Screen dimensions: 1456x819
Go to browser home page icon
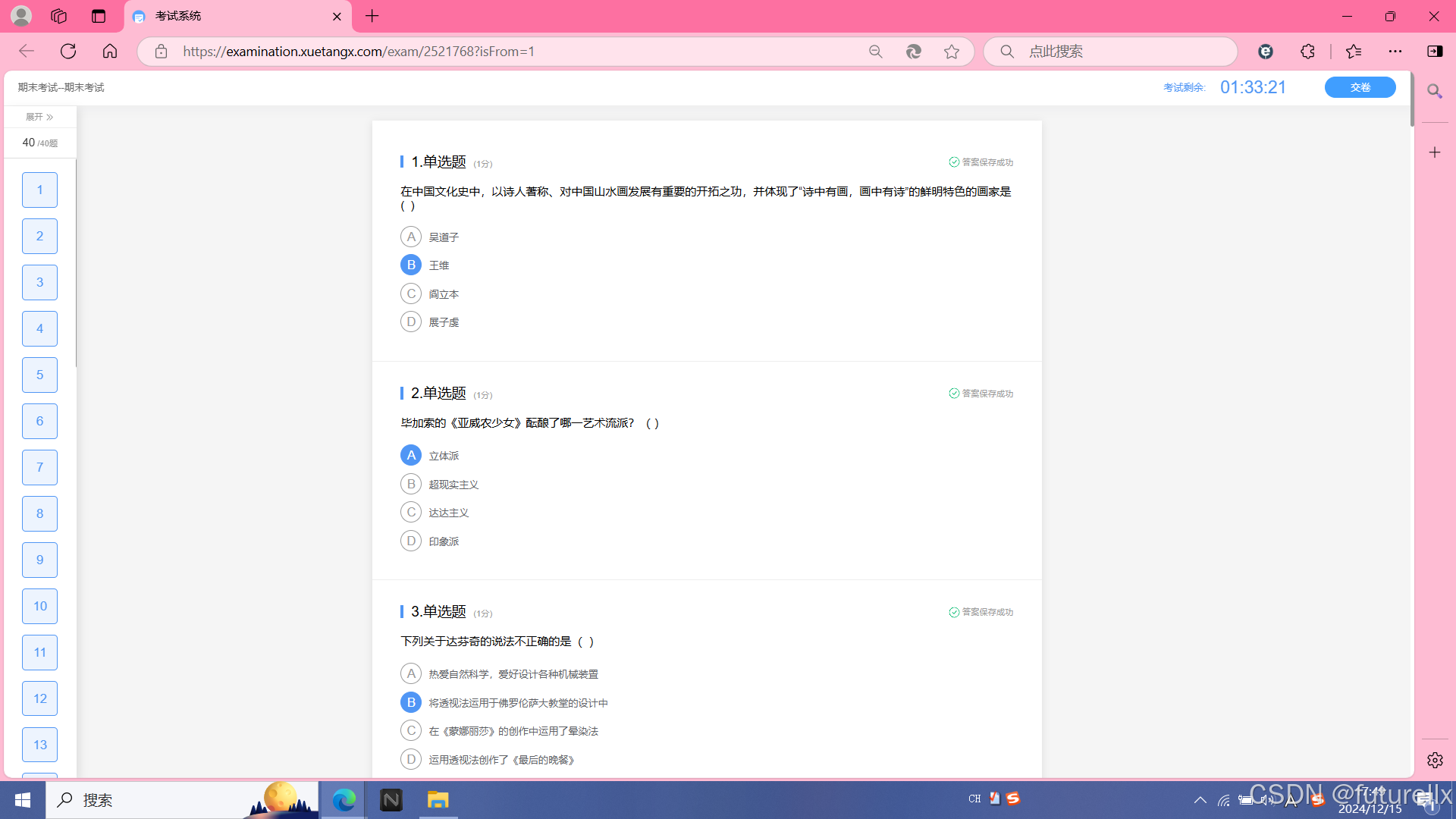(x=110, y=52)
